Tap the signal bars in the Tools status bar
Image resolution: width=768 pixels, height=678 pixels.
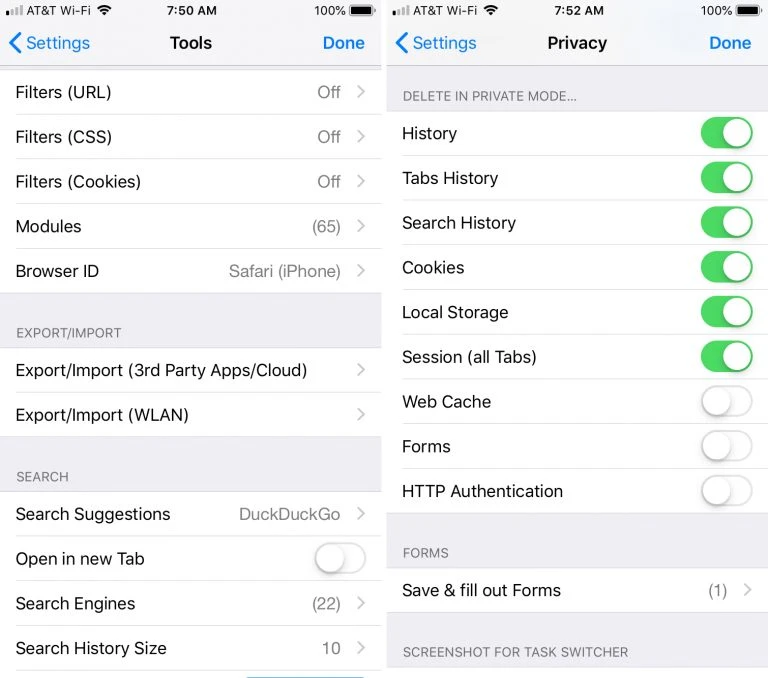pos(14,10)
